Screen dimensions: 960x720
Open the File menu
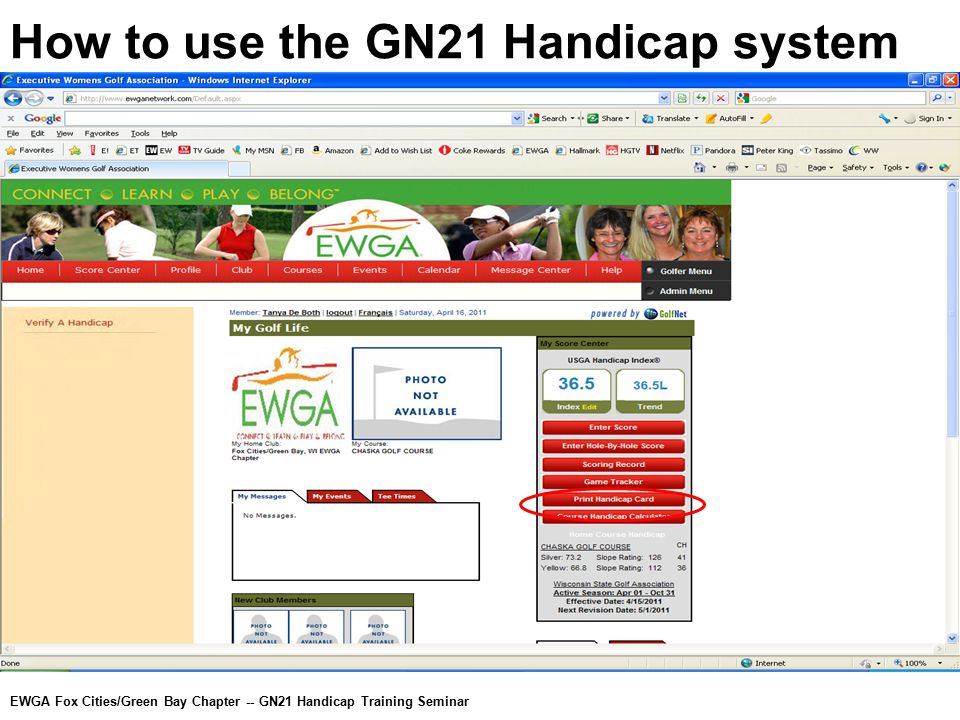pyautogui.click(x=13, y=133)
